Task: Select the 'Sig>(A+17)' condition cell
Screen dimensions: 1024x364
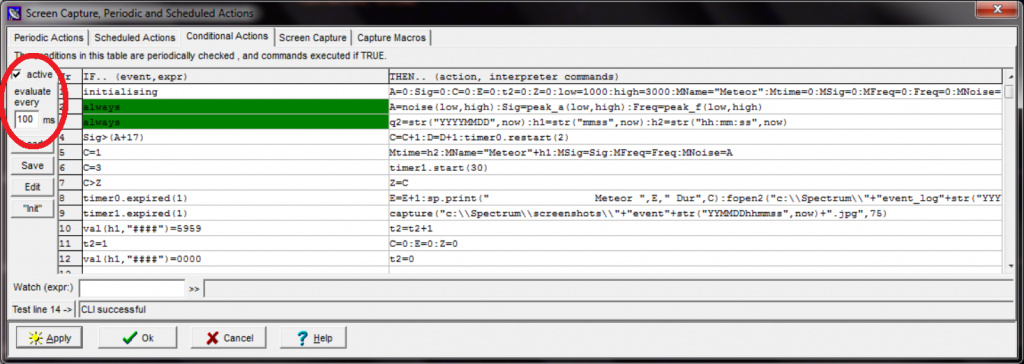Action: (235, 138)
